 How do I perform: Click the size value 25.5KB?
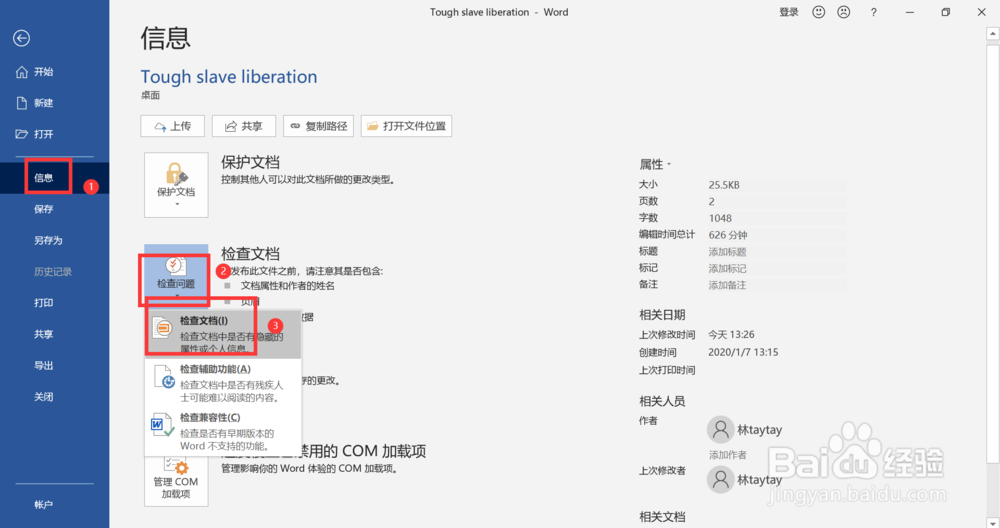724,185
